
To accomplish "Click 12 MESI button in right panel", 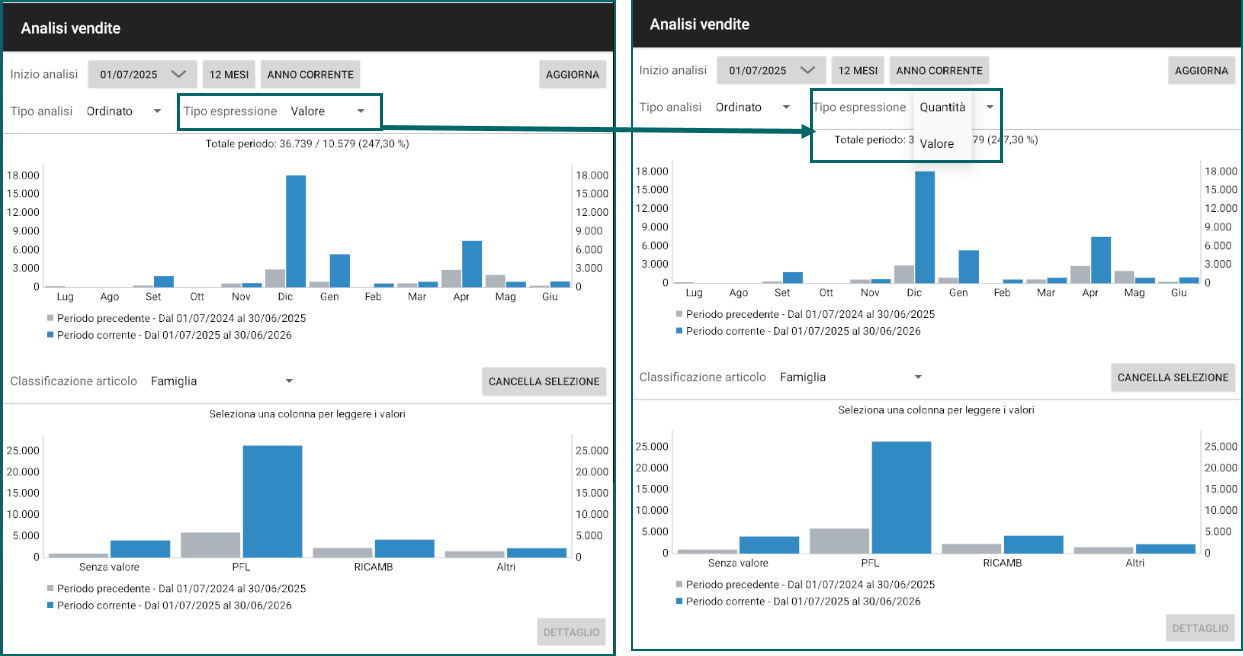I will (858, 70).
